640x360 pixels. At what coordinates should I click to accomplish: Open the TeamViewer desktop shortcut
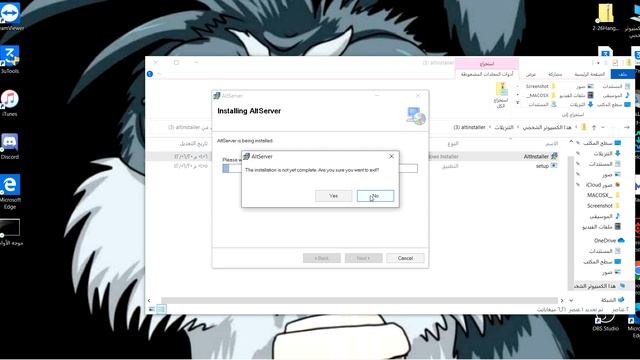[10, 16]
